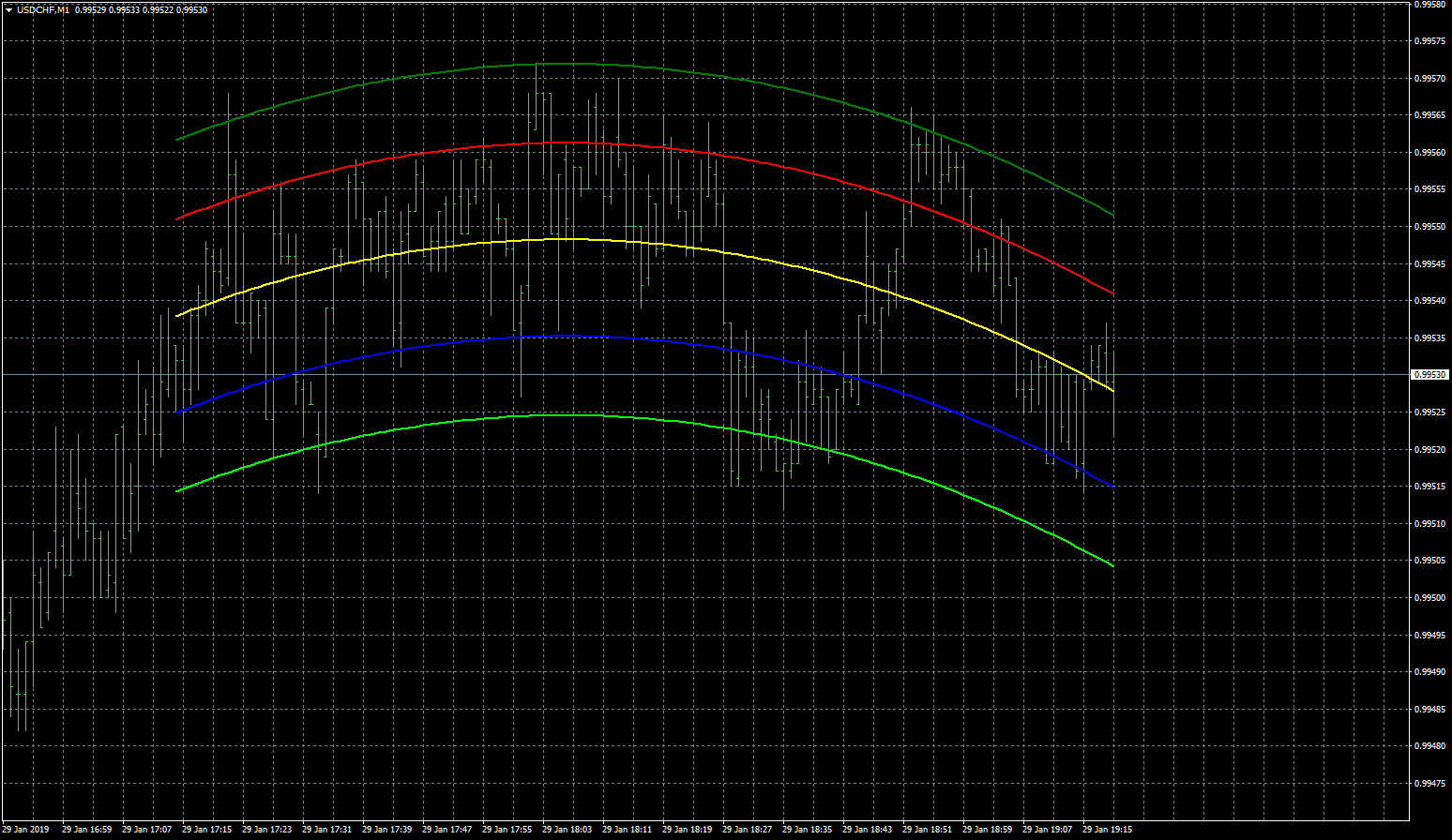Click time axis label 29 Jan 18:51

pyautogui.click(x=928, y=830)
